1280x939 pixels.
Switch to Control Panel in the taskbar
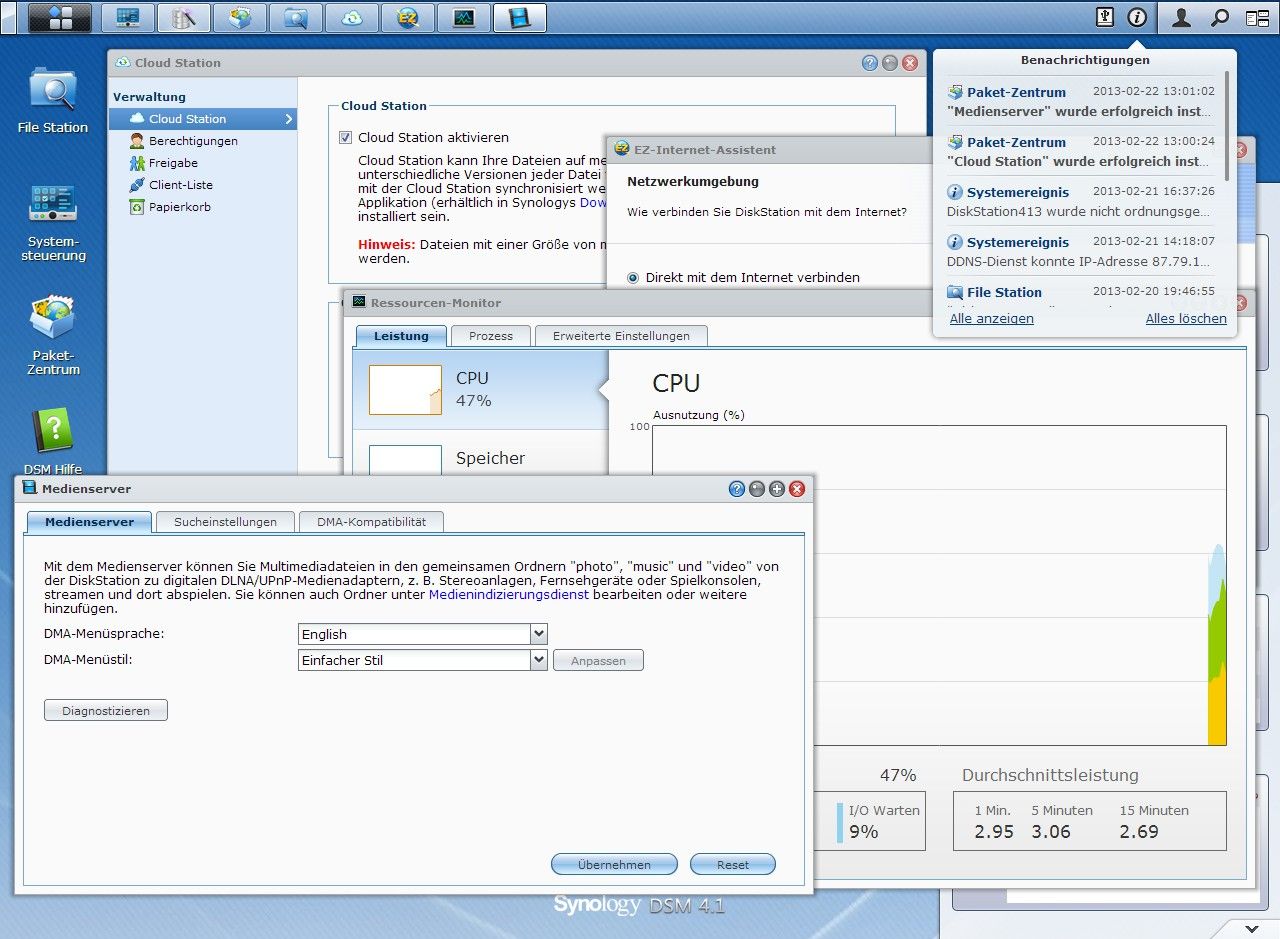[128, 17]
